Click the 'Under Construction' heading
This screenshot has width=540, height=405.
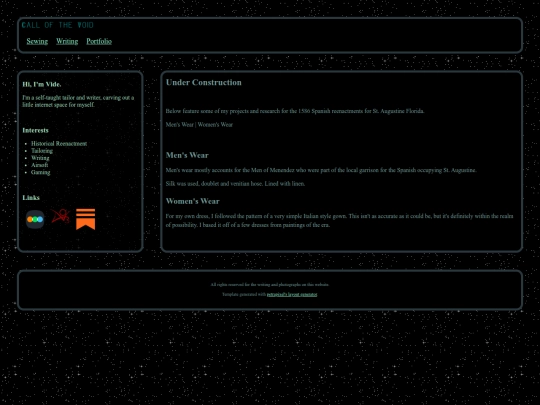point(204,82)
